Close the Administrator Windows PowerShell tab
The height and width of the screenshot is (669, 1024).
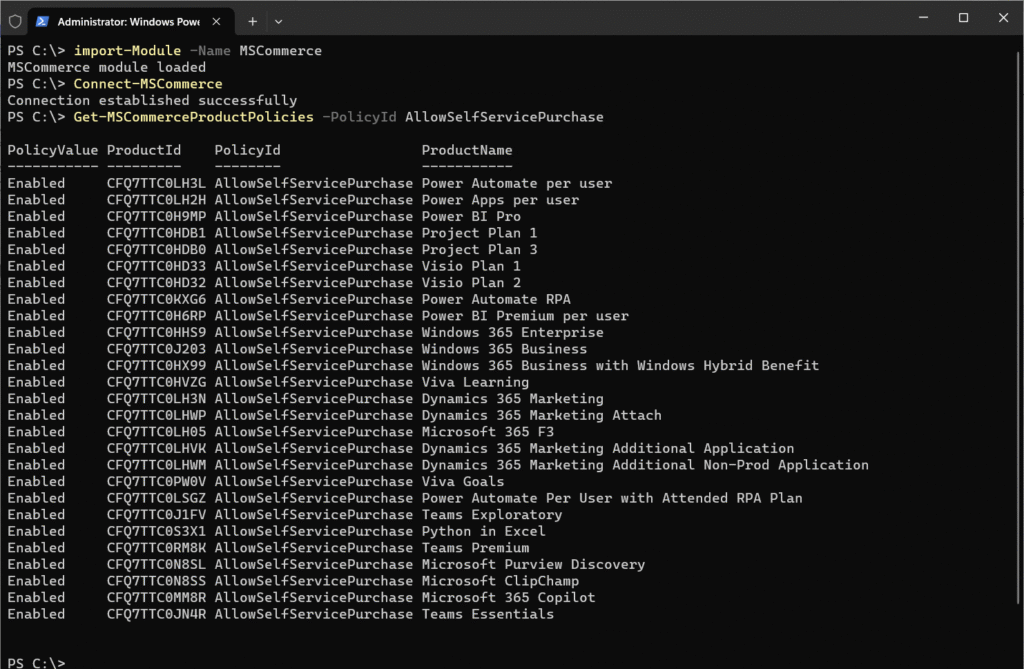(x=217, y=20)
